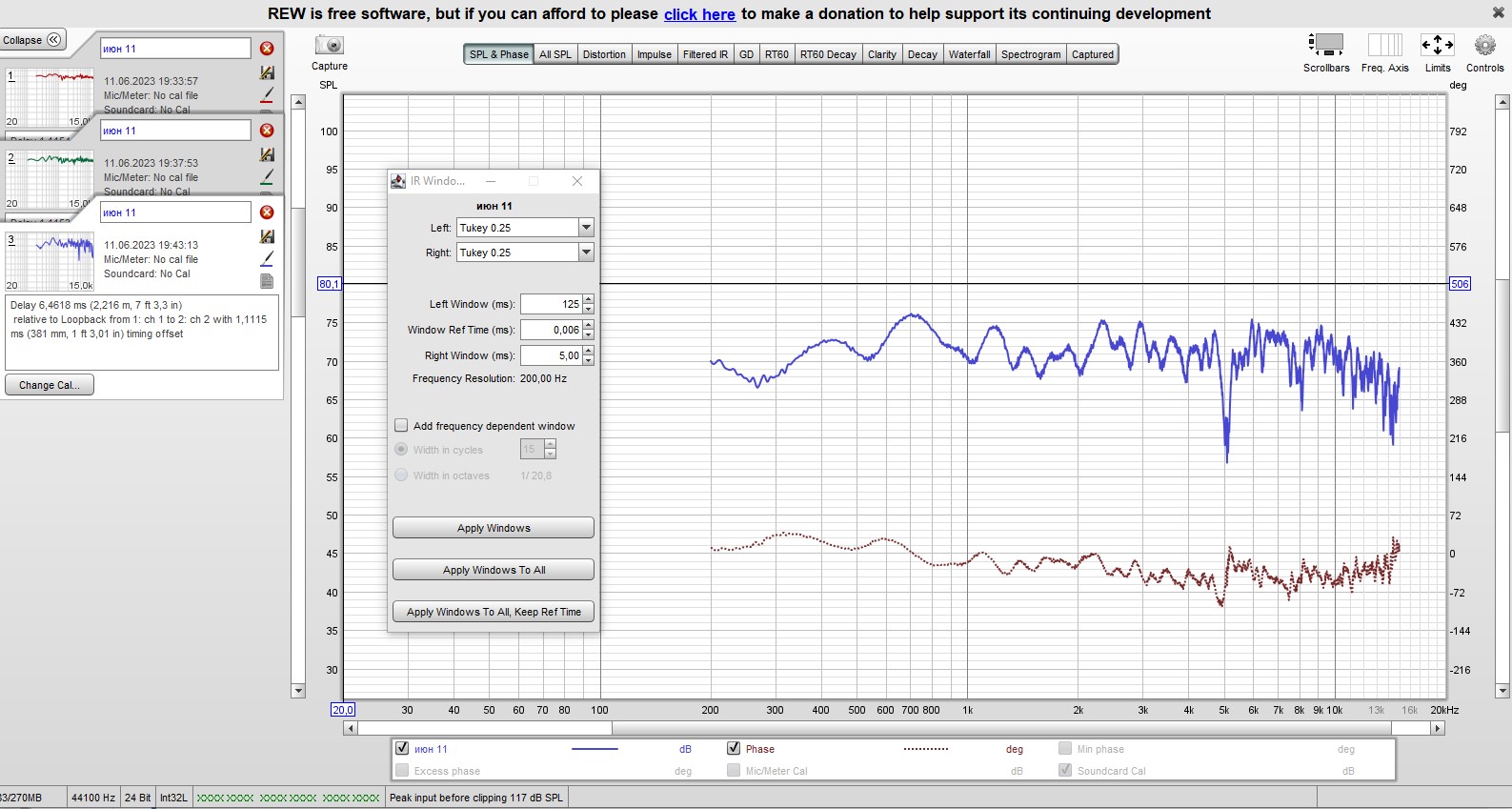Image resolution: width=1512 pixels, height=809 pixels.
Task: Select the Width in cycles radio button
Action: click(x=401, y=450)
